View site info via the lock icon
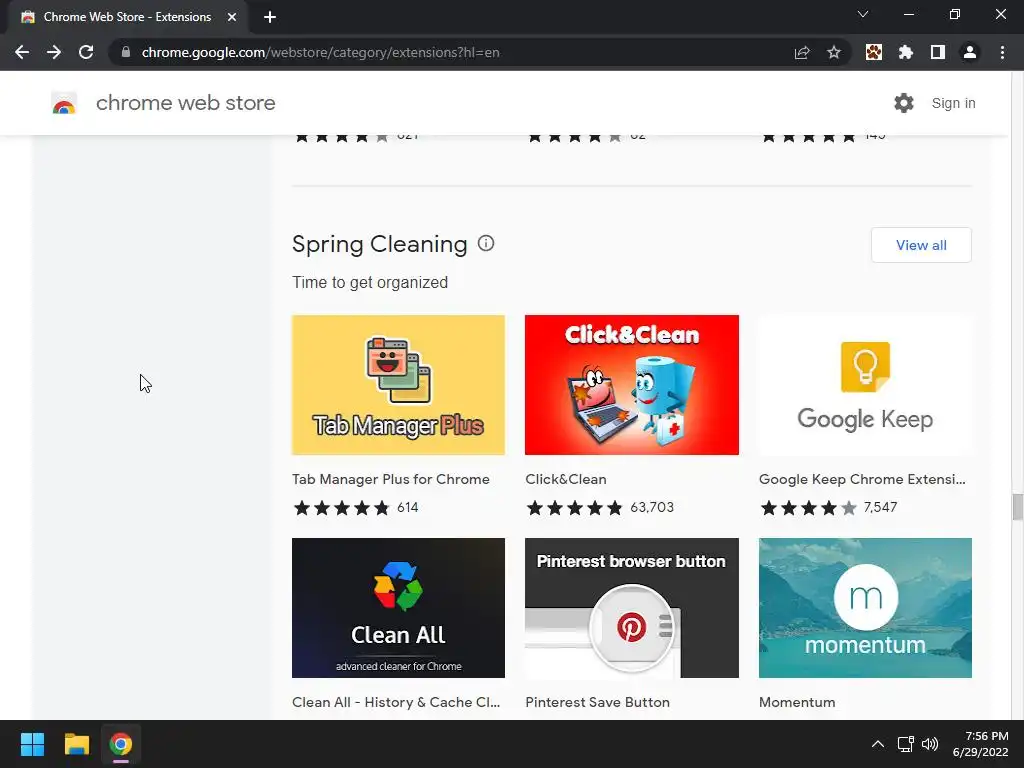 click(126, 52)
